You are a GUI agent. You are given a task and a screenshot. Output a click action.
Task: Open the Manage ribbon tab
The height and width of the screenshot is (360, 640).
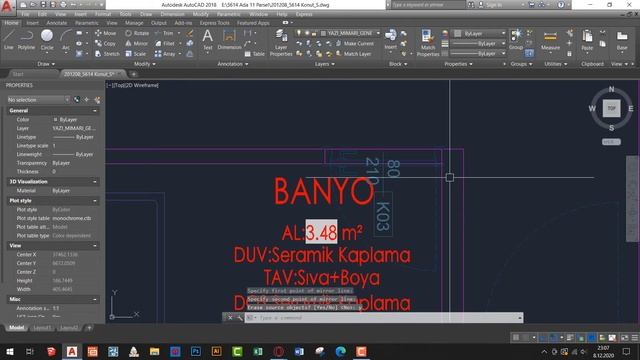(x=134, y=23)
